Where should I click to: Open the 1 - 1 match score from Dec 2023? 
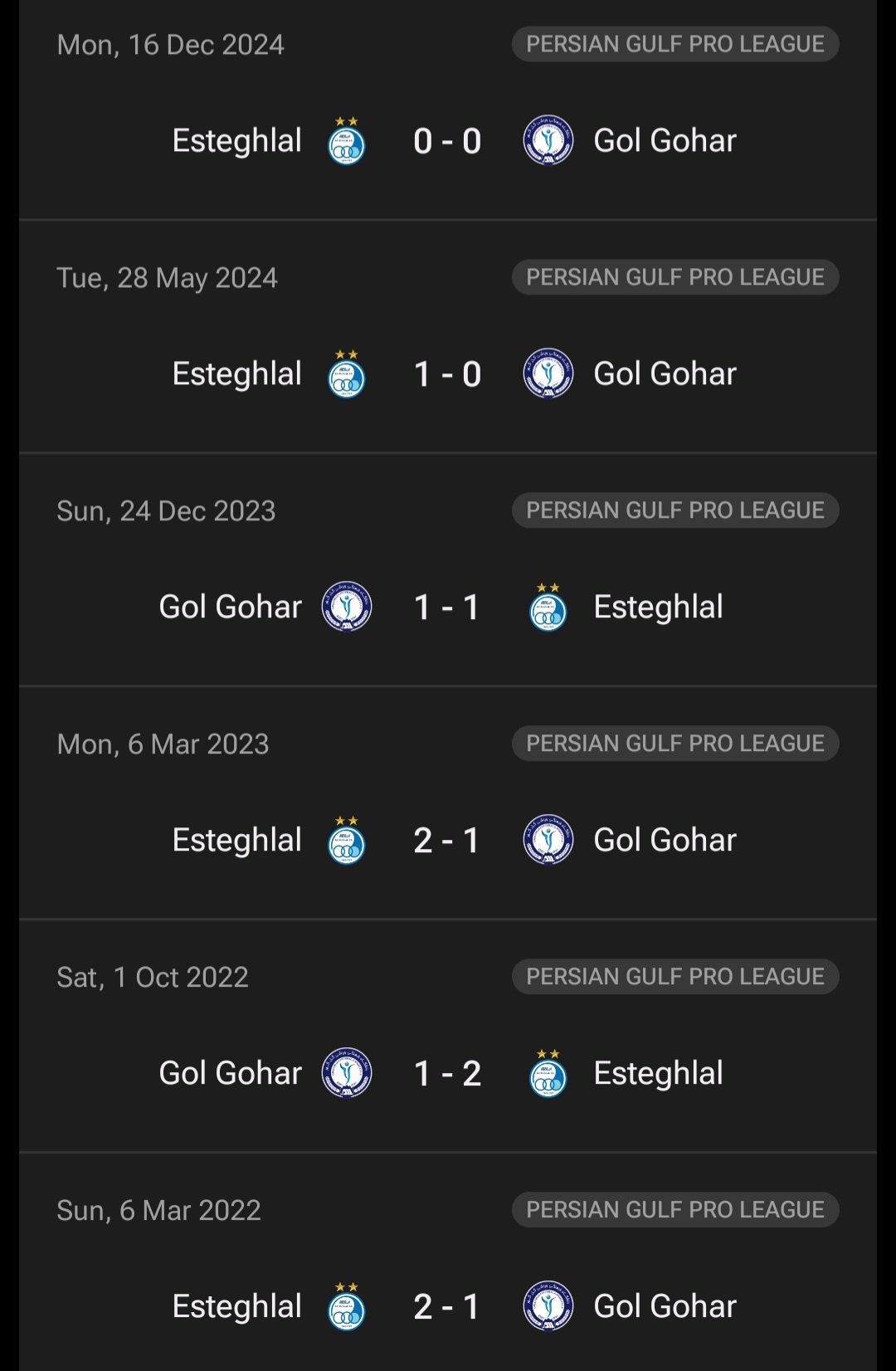(447, 607)
